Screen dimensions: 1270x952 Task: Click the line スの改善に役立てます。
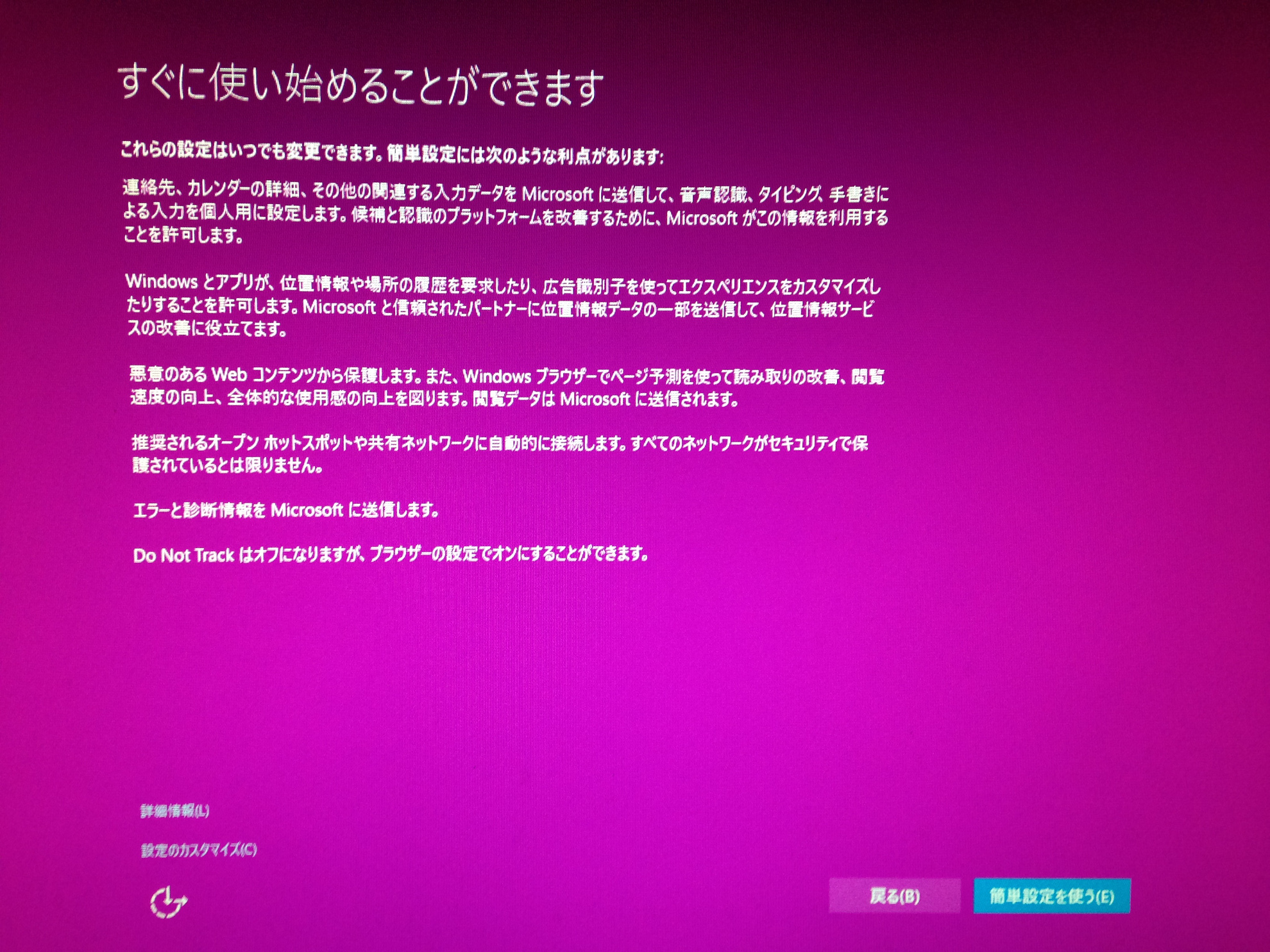tap(207, 329)
